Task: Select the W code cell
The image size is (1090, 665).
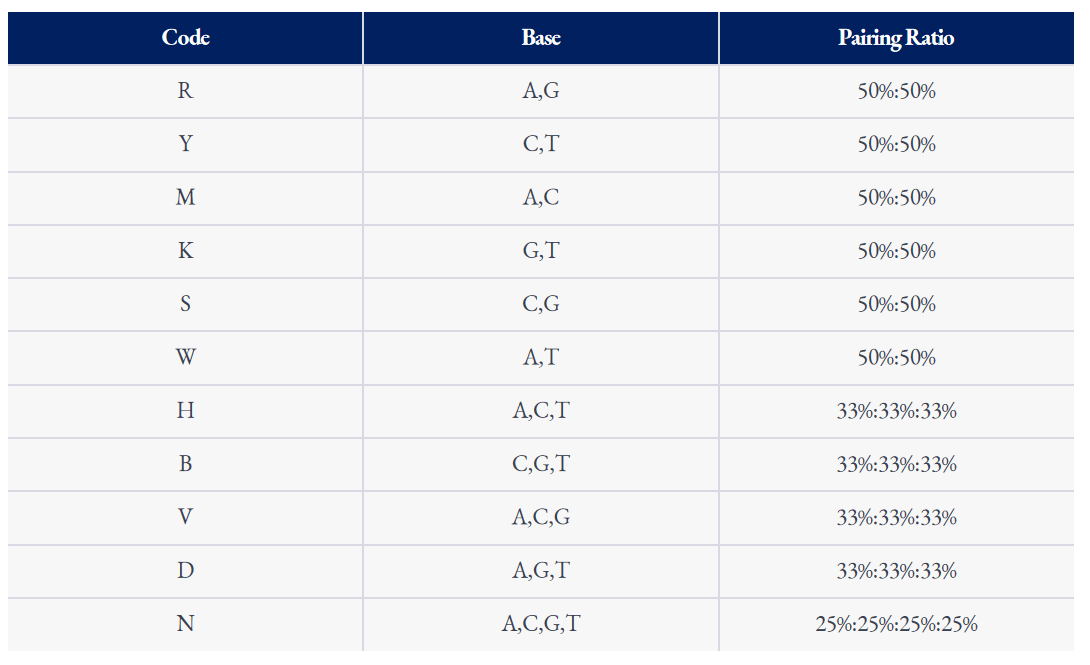Action: (x=185, y=358)
